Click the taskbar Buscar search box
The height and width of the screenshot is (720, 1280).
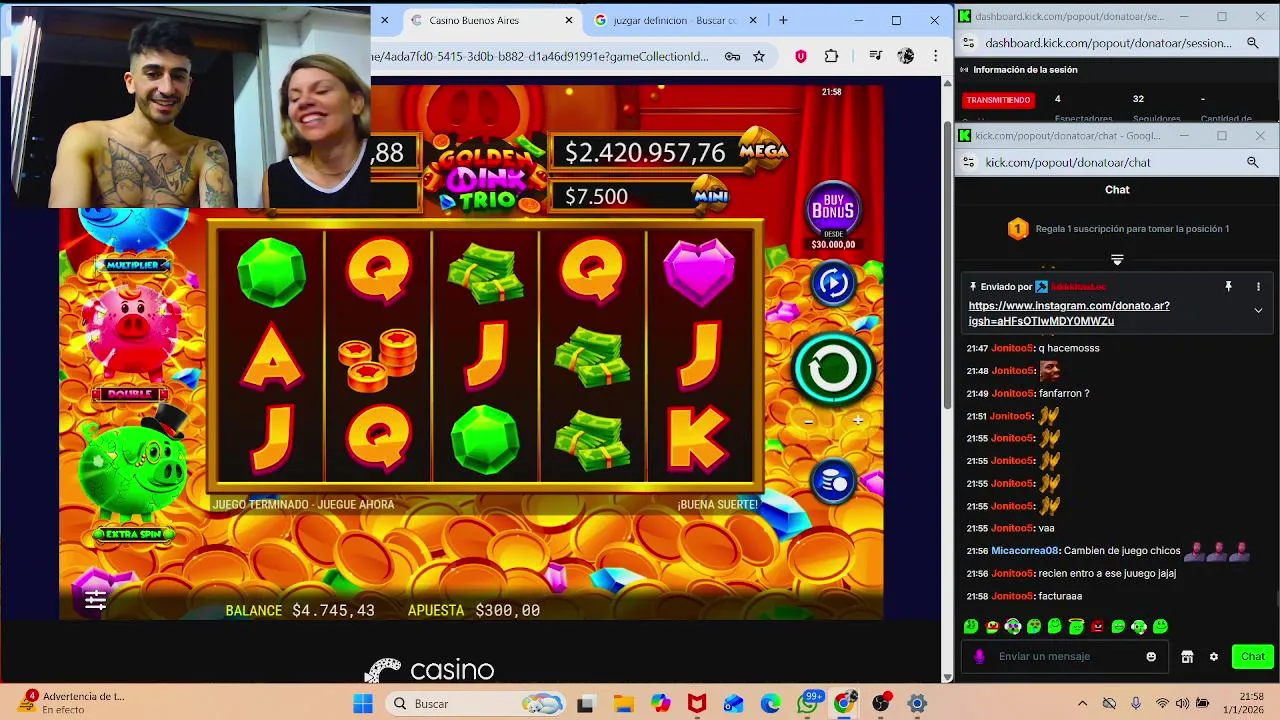click(x=476, y=704)
